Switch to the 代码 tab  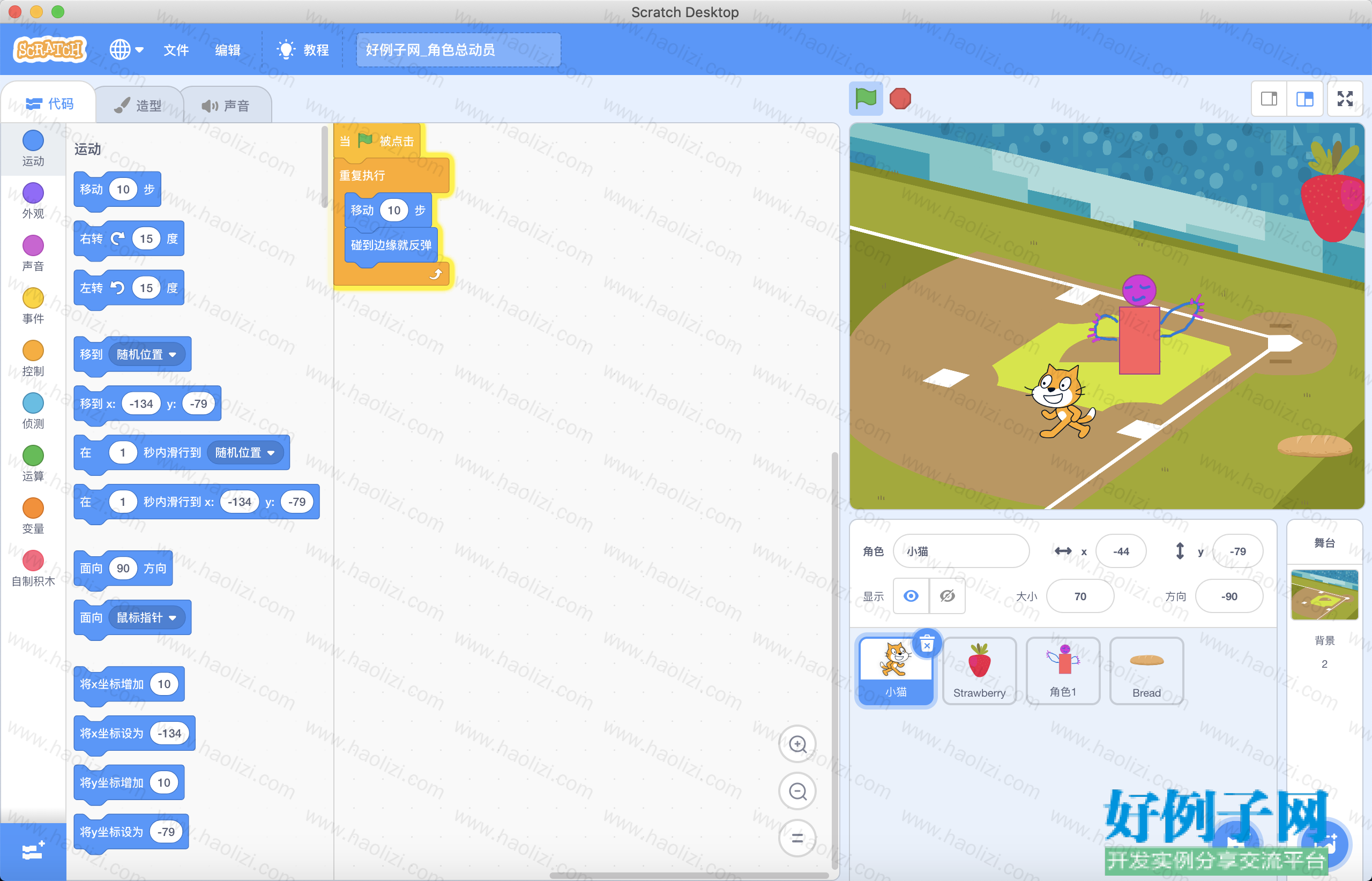pos(49,103)
